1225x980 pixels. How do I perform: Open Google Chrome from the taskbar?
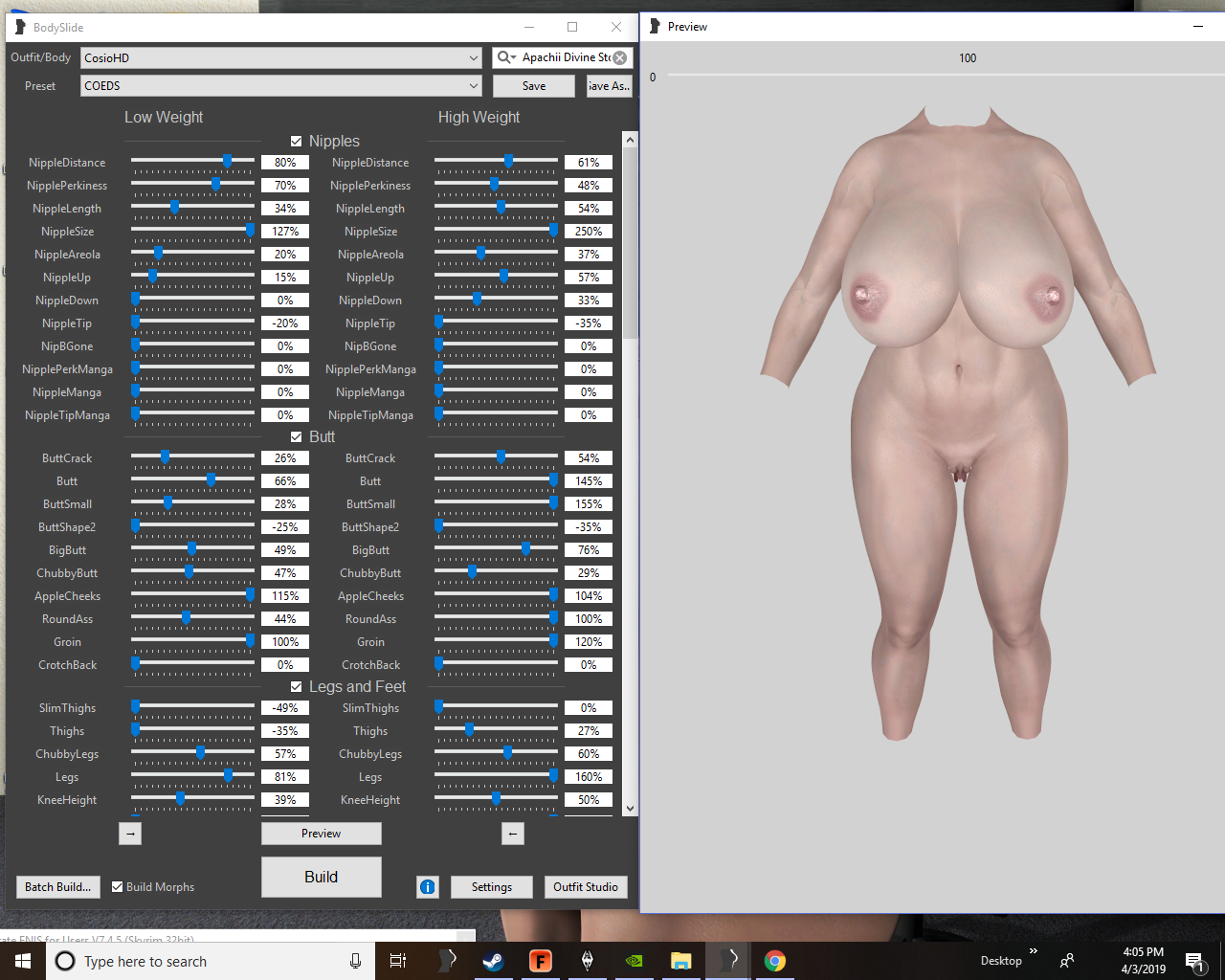point(775,961)
